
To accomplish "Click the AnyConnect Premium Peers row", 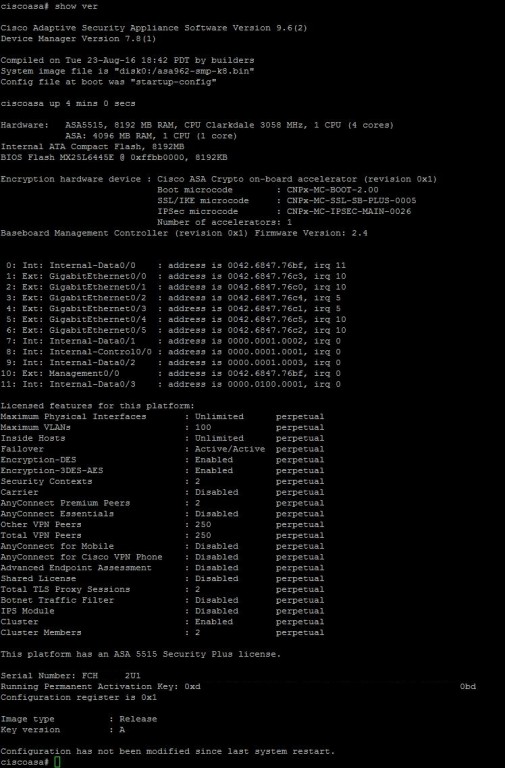I will pos(162,503).
